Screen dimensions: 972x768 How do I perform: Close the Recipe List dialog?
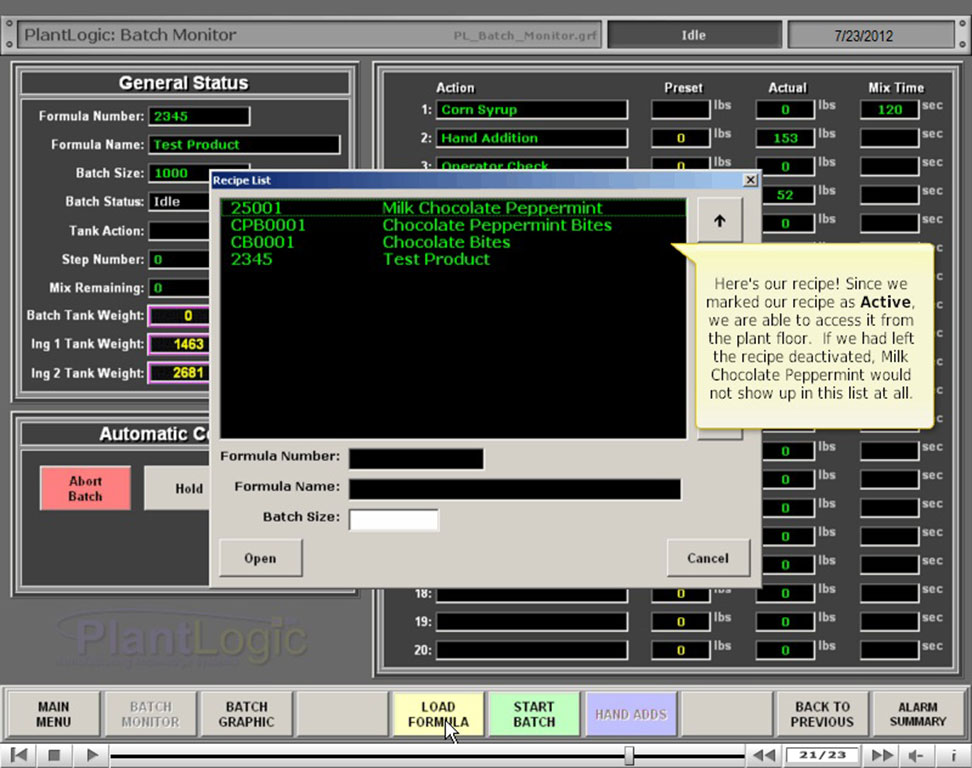750,180
